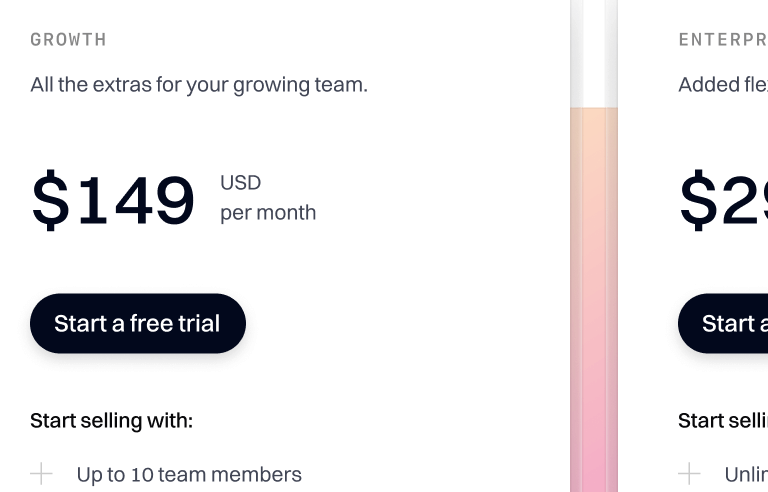
Task: Expand the plus icon in Enterprise plan
Action: [x=689, y=474]
